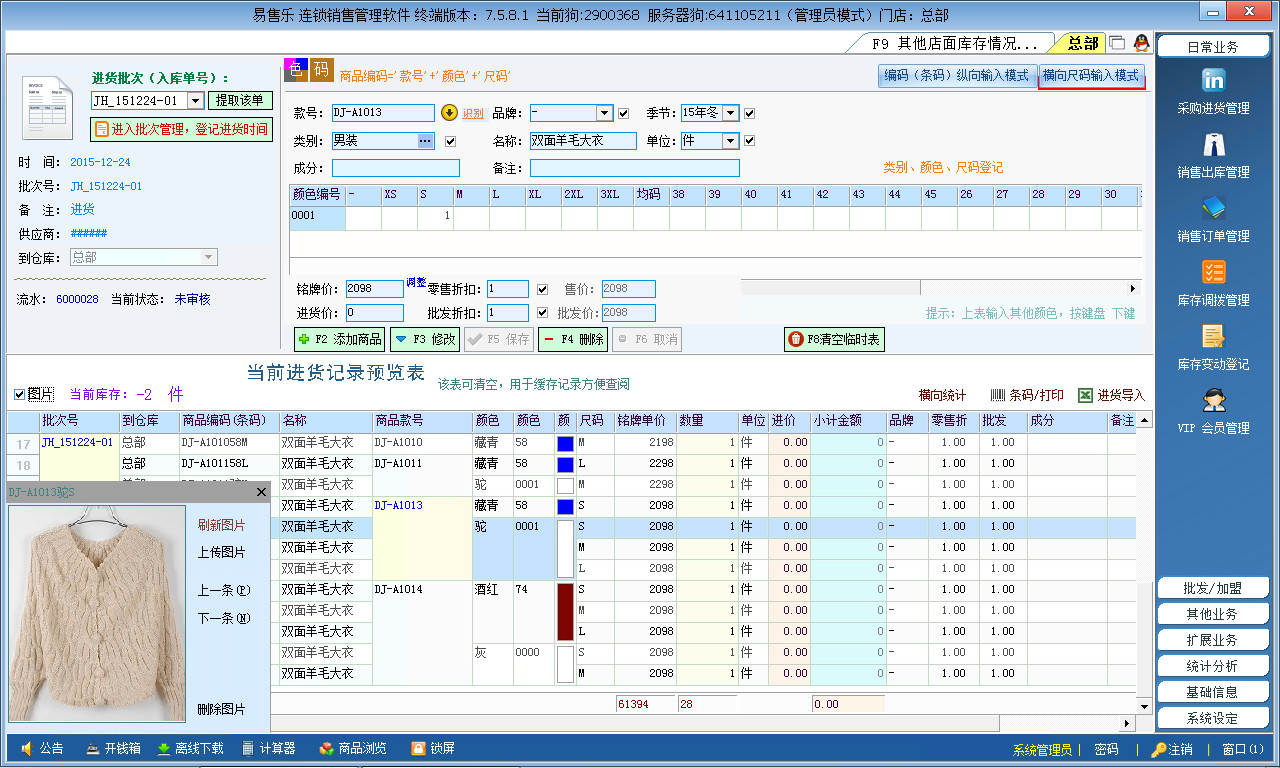Open VIP 会员管理 member icon
1280x768 pixels.
point(1213,401)
